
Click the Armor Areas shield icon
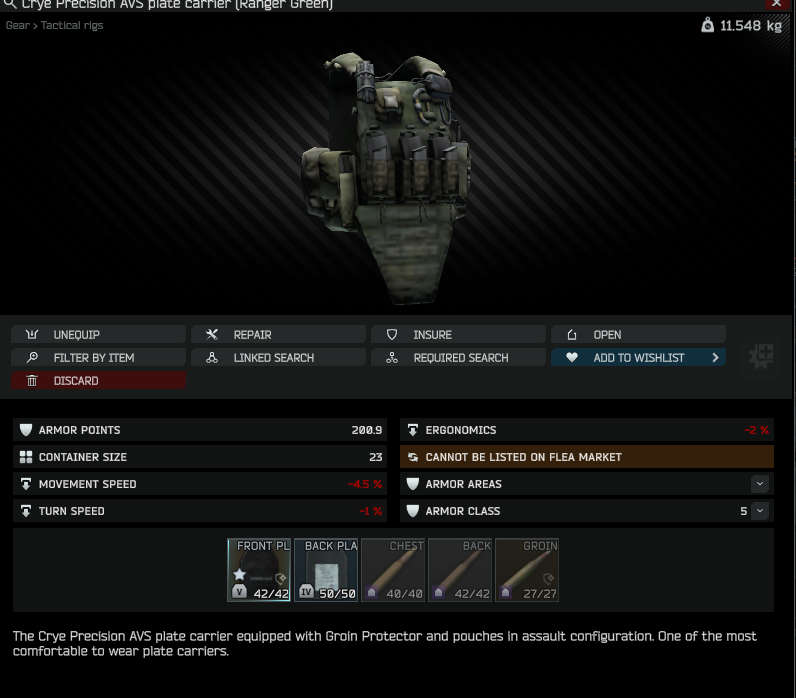click(x=413, y=484)
